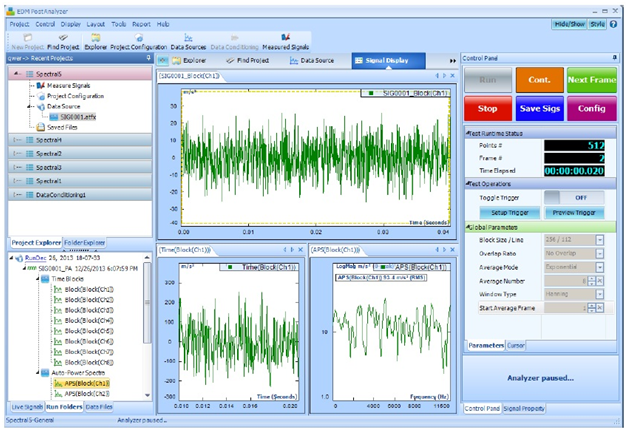Viewport: 628px width, 432px height.
Task: Collapse the Auto-Power Spectra node
Action: (38, 373)
